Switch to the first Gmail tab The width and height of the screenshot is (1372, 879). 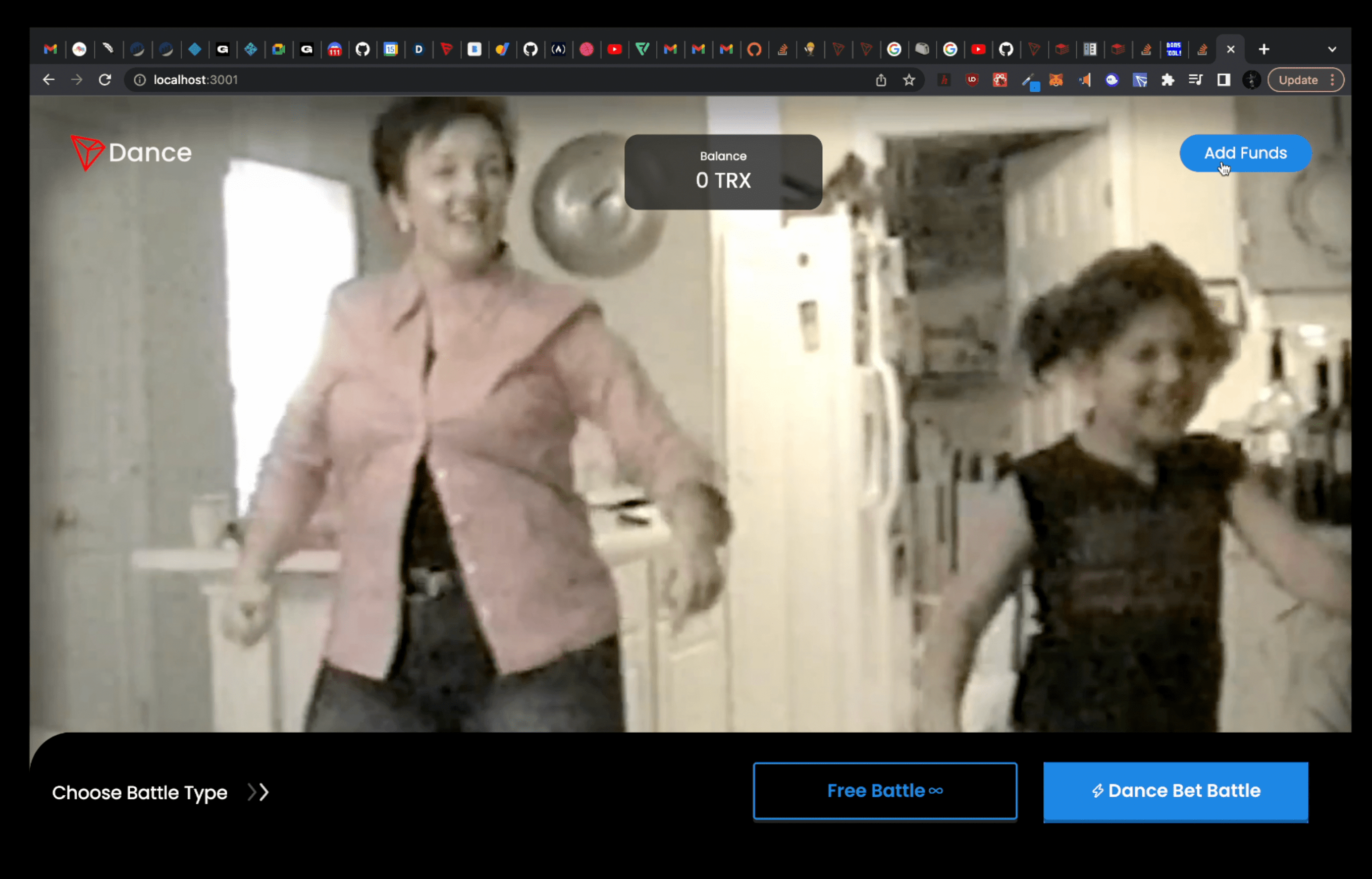point(51,49)
